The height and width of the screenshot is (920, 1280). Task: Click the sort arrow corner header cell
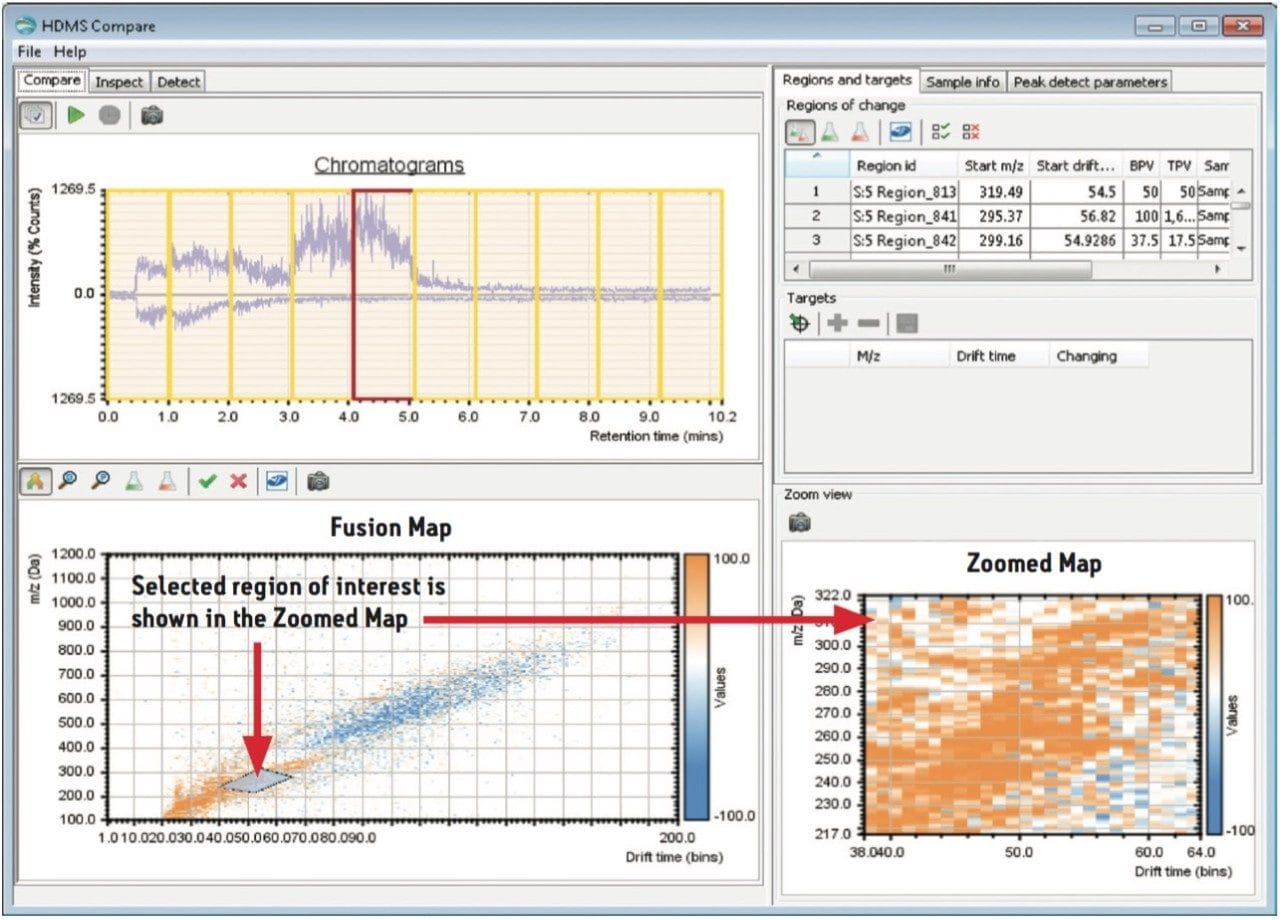[817, 165]
